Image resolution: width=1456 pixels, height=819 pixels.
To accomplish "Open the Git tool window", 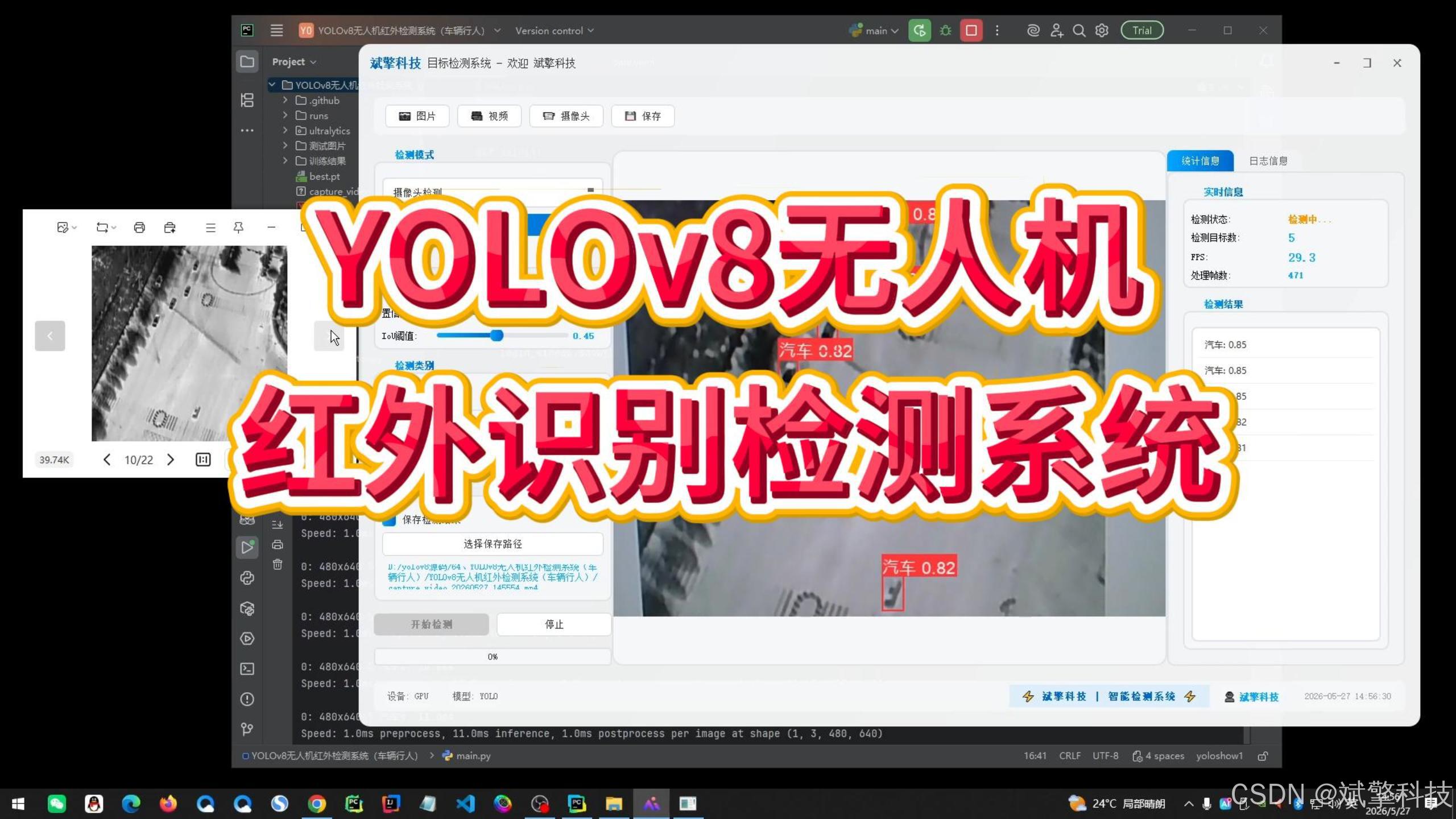I will pos(247,729).
